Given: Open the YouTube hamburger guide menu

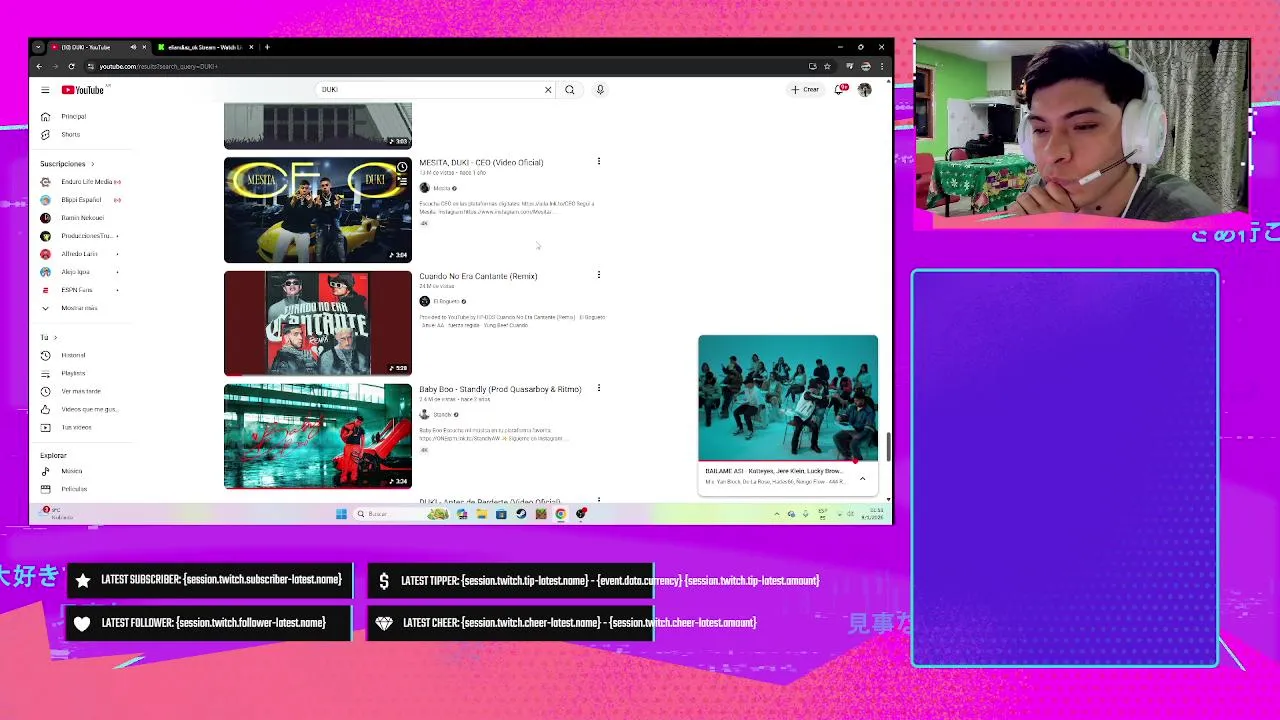Looking at the screenshot, I should coord(45,90).
